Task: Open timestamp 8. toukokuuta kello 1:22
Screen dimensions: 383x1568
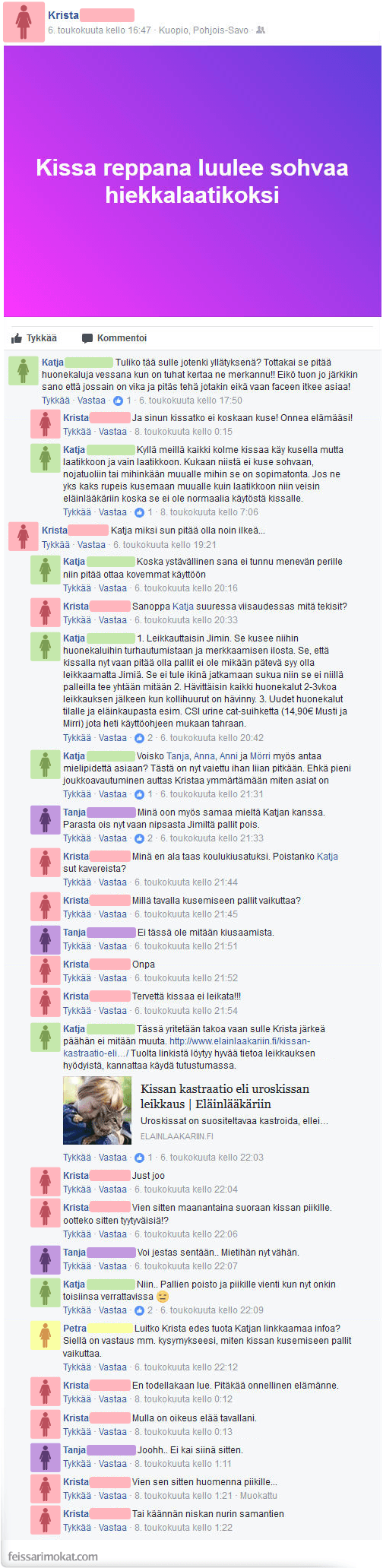Action: [x=184, y=1528]
